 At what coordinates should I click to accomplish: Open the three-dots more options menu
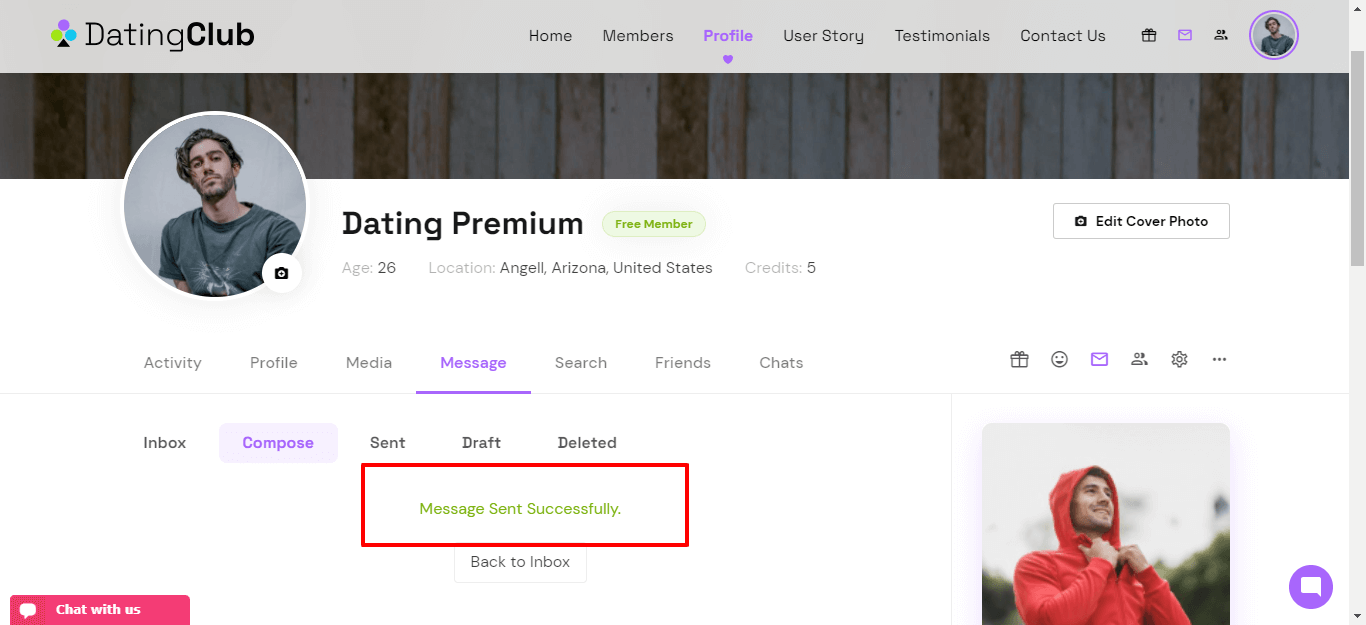point(1219,359)
